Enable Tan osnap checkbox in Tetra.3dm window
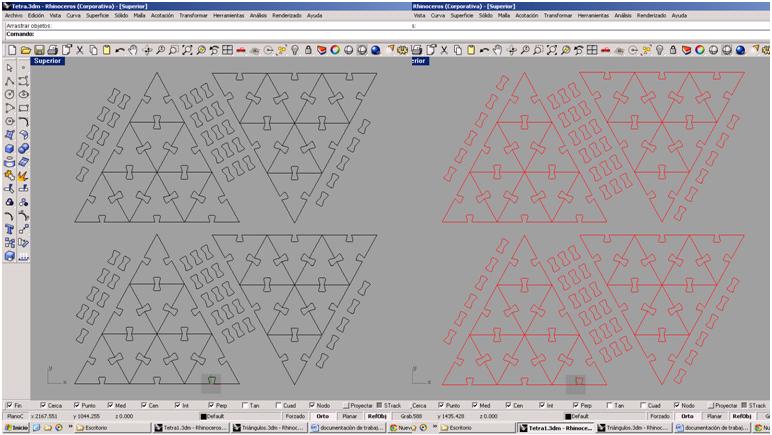Screen dimensions: 772x435 click(x=245, y=405)
